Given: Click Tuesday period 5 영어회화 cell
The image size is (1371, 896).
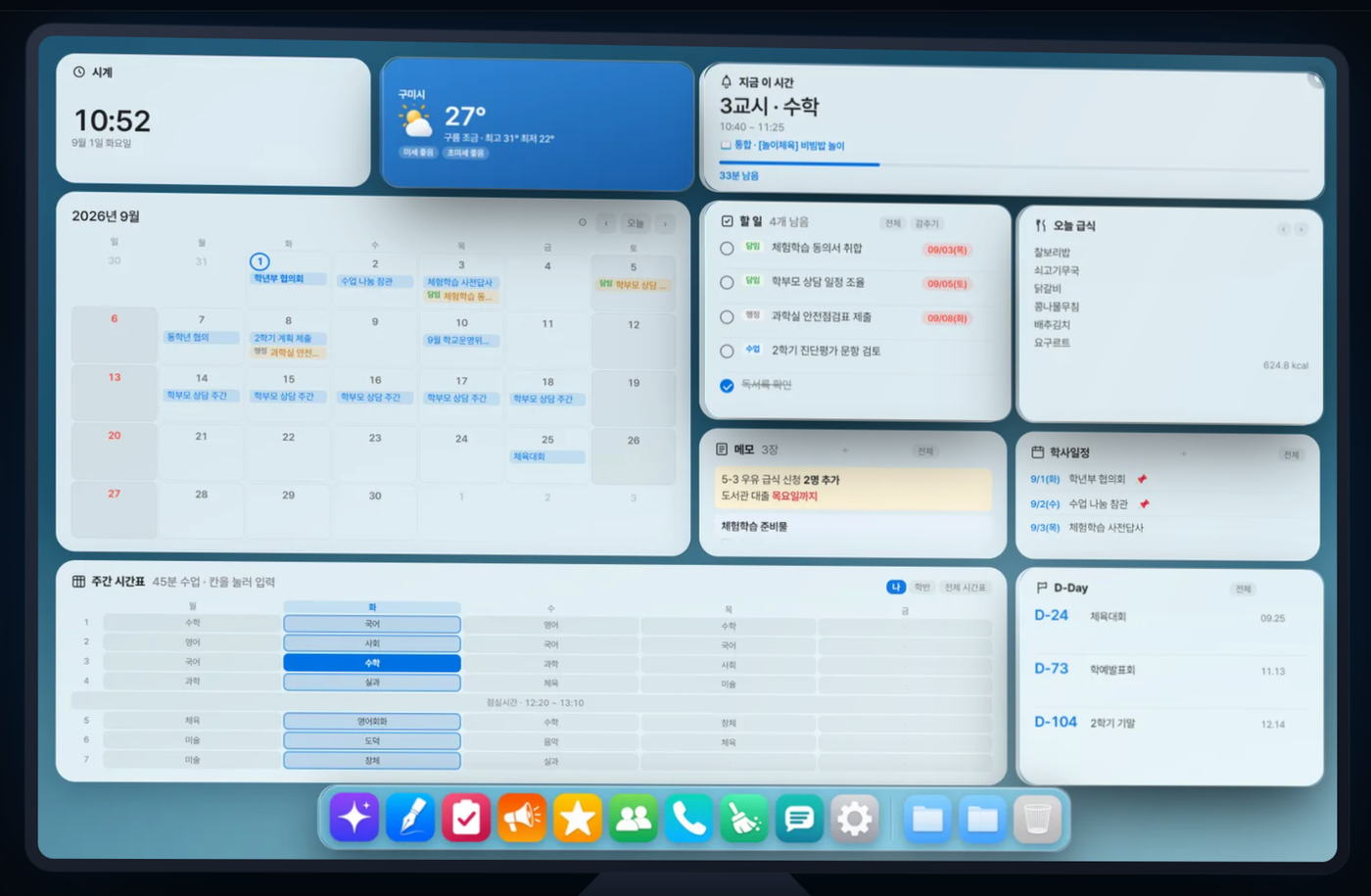Looking at the screenshot, I should (x=372, y=722).
